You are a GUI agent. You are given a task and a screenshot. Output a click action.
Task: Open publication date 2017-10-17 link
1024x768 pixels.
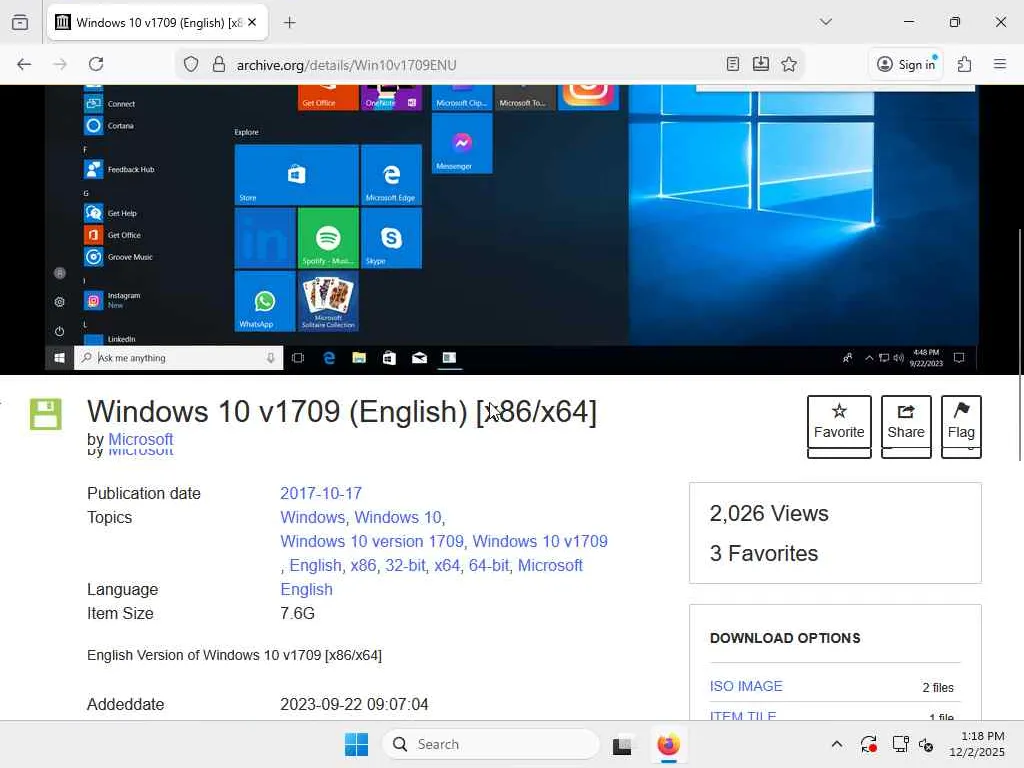tap(321, 493)
